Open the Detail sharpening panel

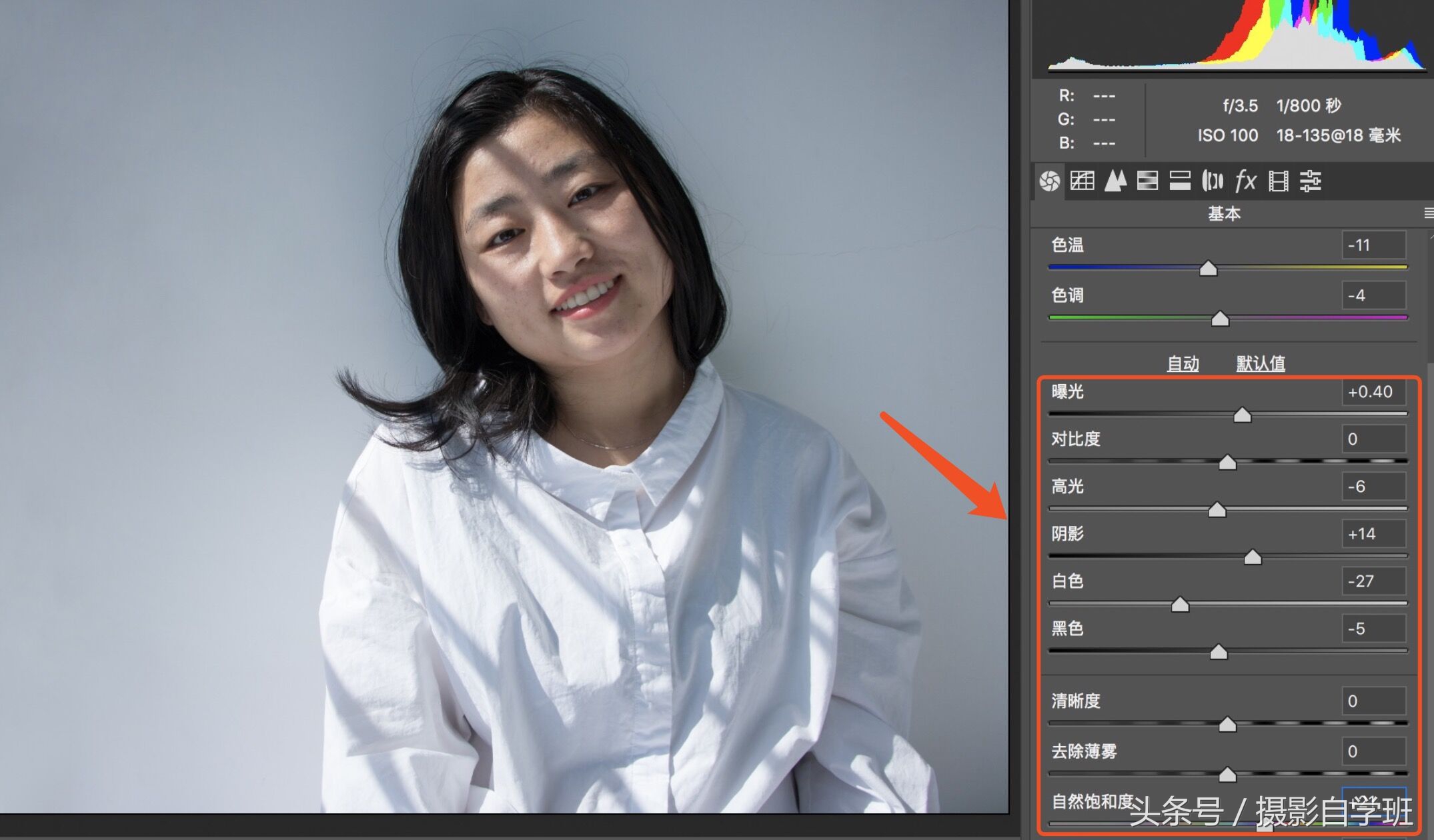click(1116, 181)
